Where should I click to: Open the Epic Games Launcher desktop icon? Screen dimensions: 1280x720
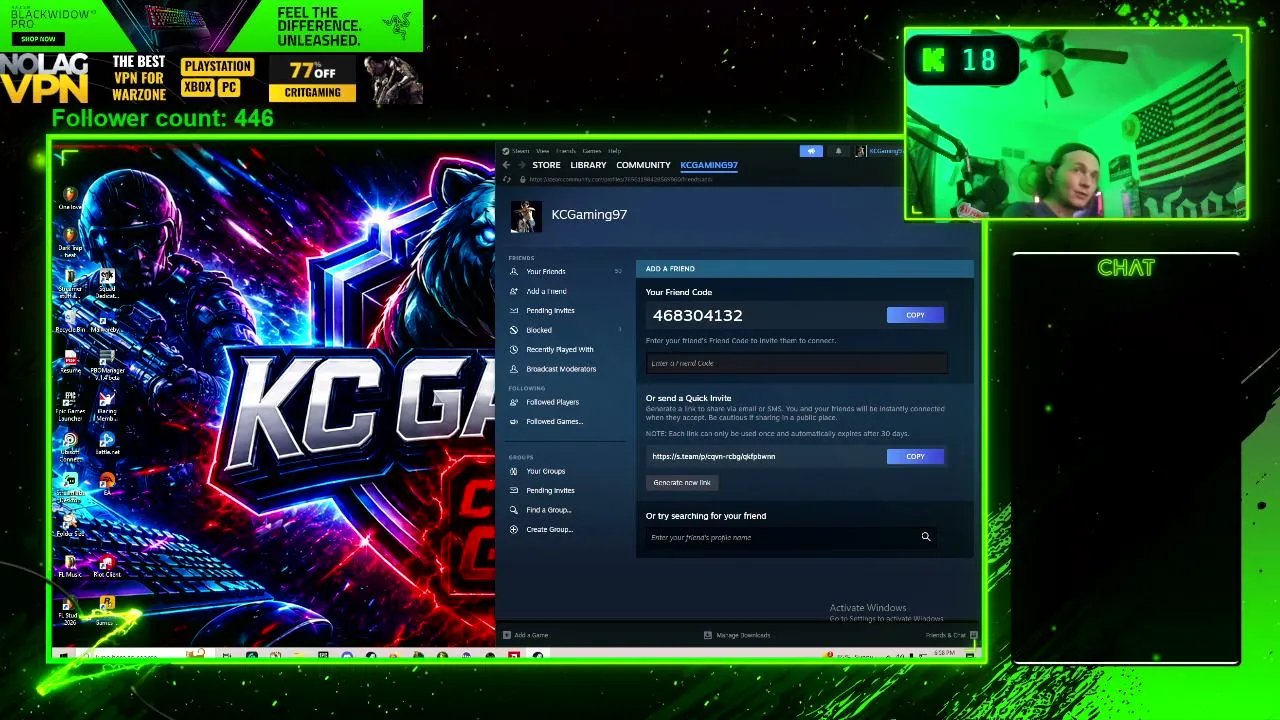click(x=70, y=405)
